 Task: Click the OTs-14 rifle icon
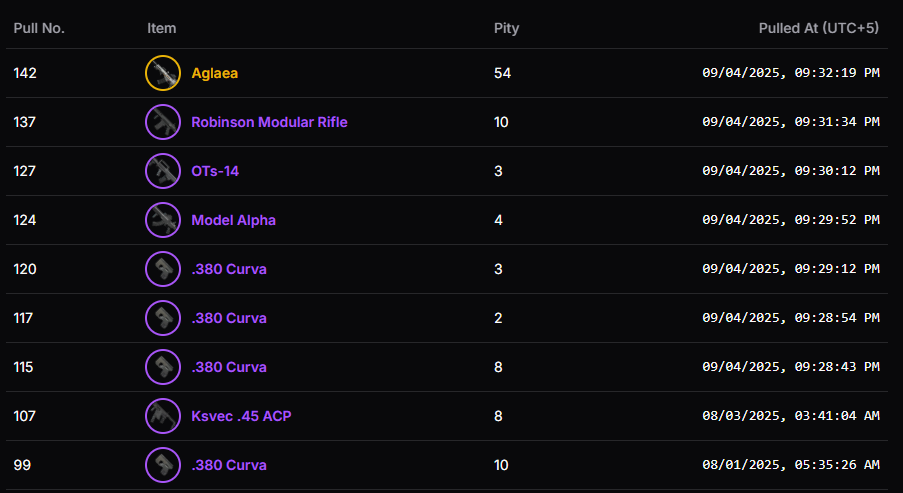pos(162,171)
